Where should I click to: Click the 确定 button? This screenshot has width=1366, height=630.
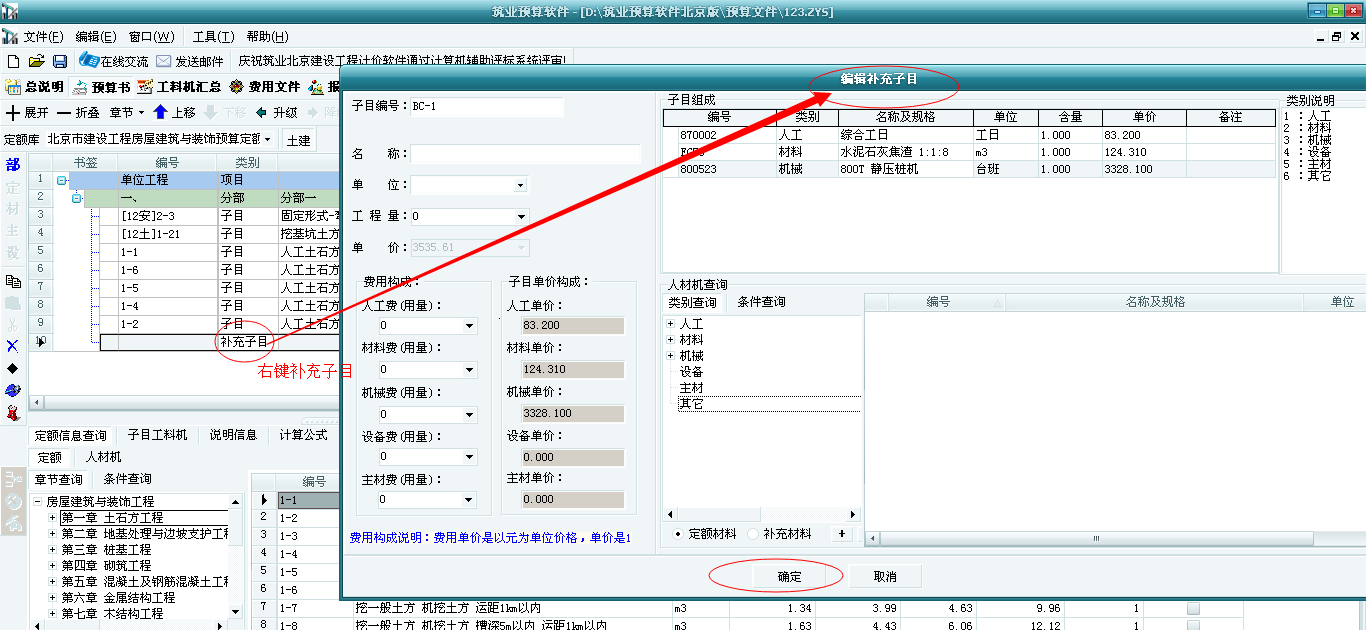click(x=789, y=577)
